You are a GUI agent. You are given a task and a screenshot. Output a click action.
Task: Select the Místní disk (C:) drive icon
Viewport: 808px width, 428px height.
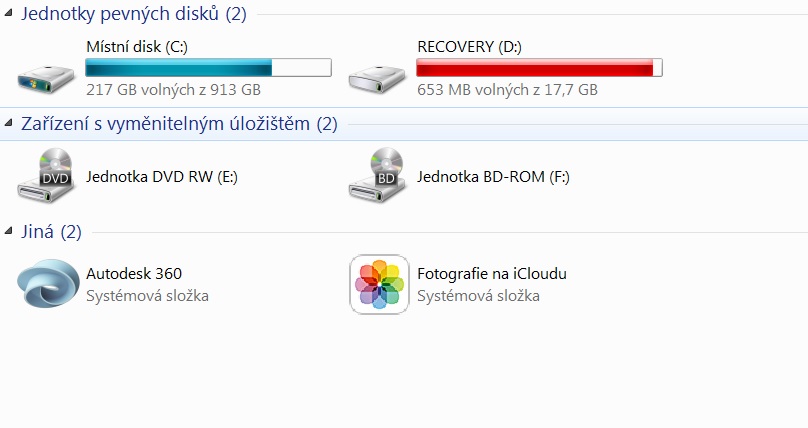(46, 78)
